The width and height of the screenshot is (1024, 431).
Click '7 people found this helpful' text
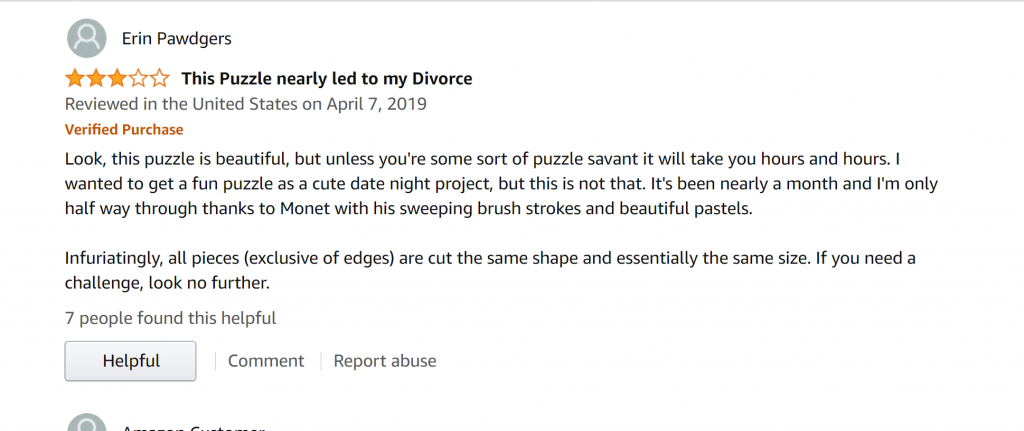coord(170,318)
